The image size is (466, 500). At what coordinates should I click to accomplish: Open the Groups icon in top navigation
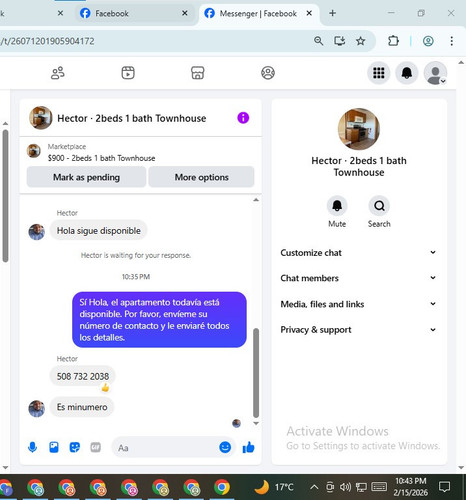[268, 73]
